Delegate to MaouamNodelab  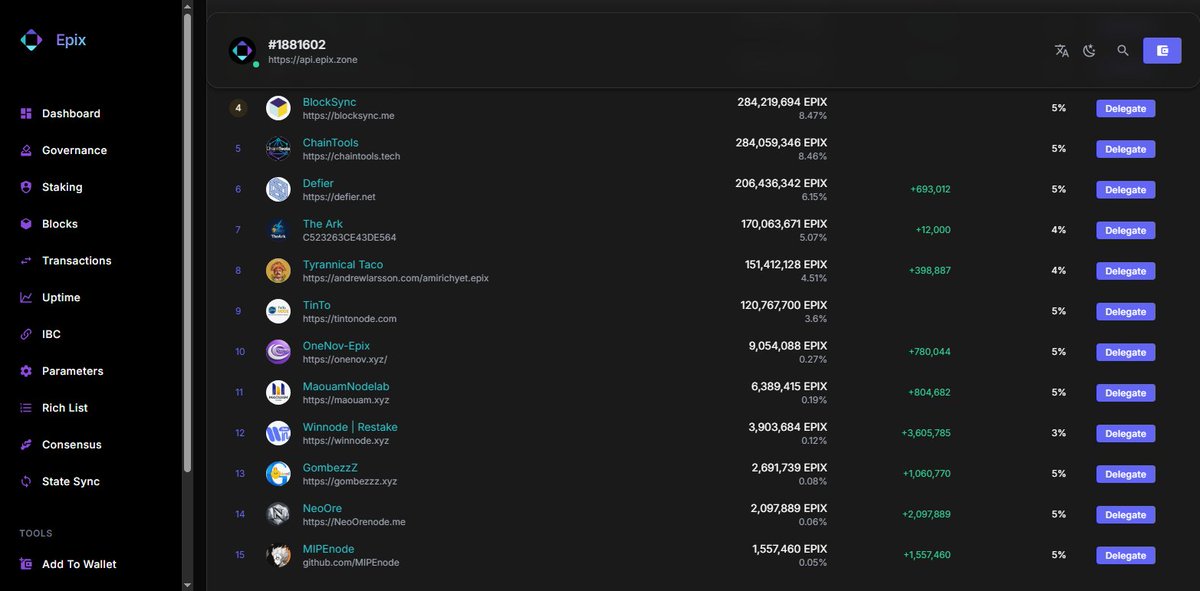pos(1125,393)
